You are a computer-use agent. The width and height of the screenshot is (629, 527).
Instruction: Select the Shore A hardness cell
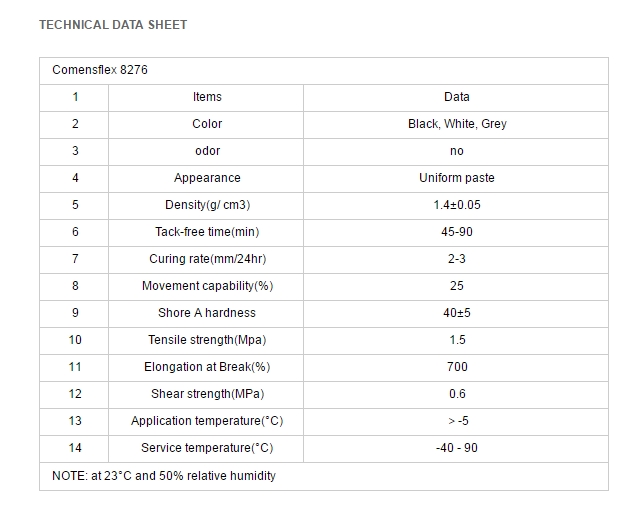coord(207,313)
